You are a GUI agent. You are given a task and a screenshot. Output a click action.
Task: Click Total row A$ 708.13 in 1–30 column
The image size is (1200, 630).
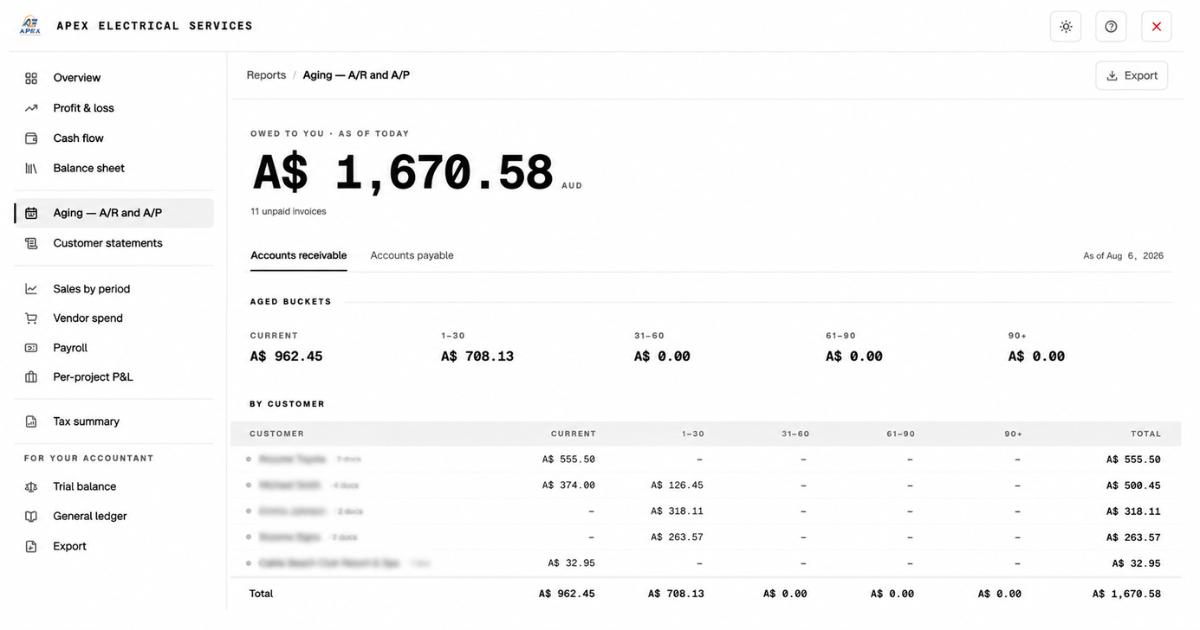(x=676, y=594)
